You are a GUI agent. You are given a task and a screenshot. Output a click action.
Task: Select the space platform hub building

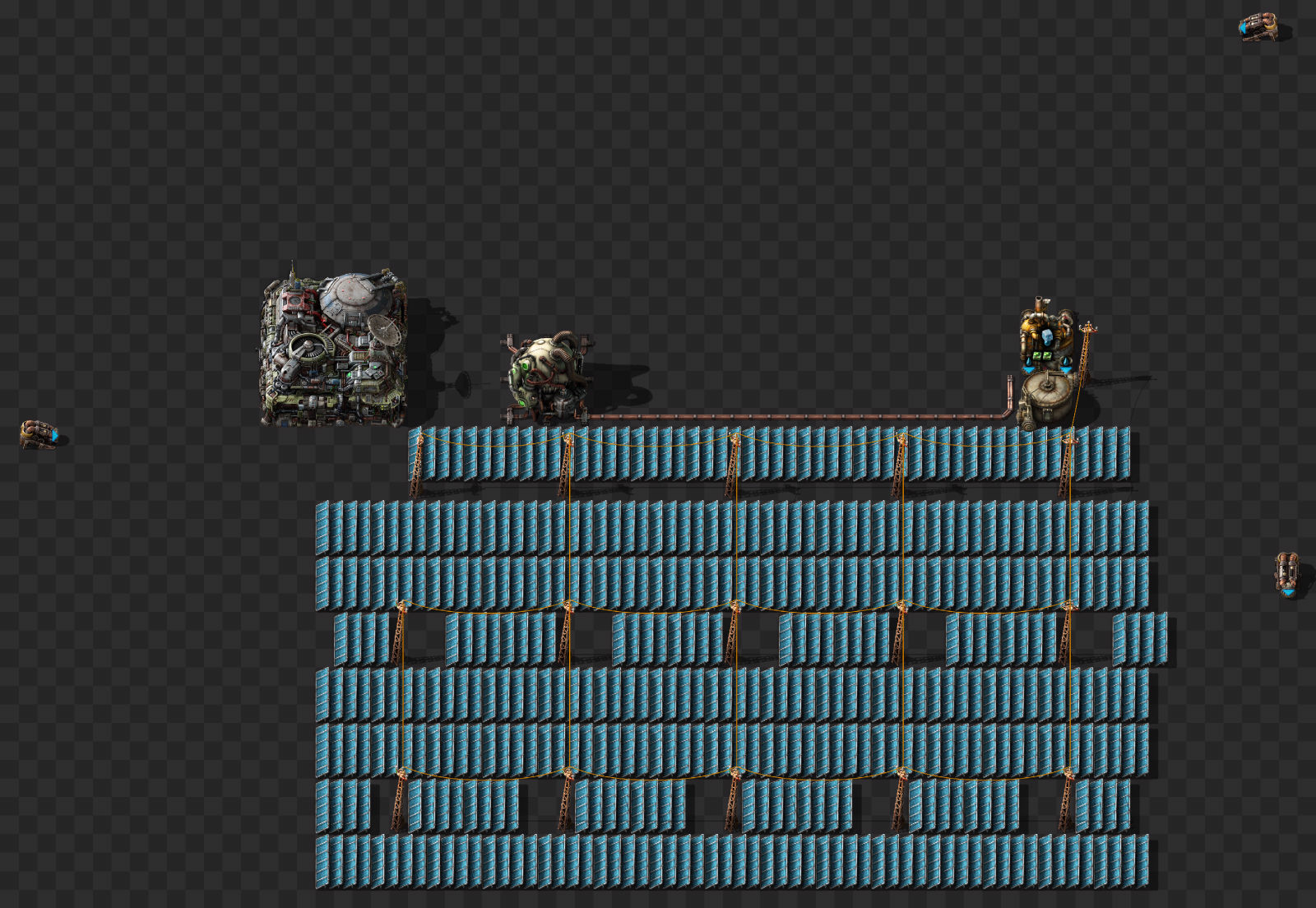pos(334,346)
